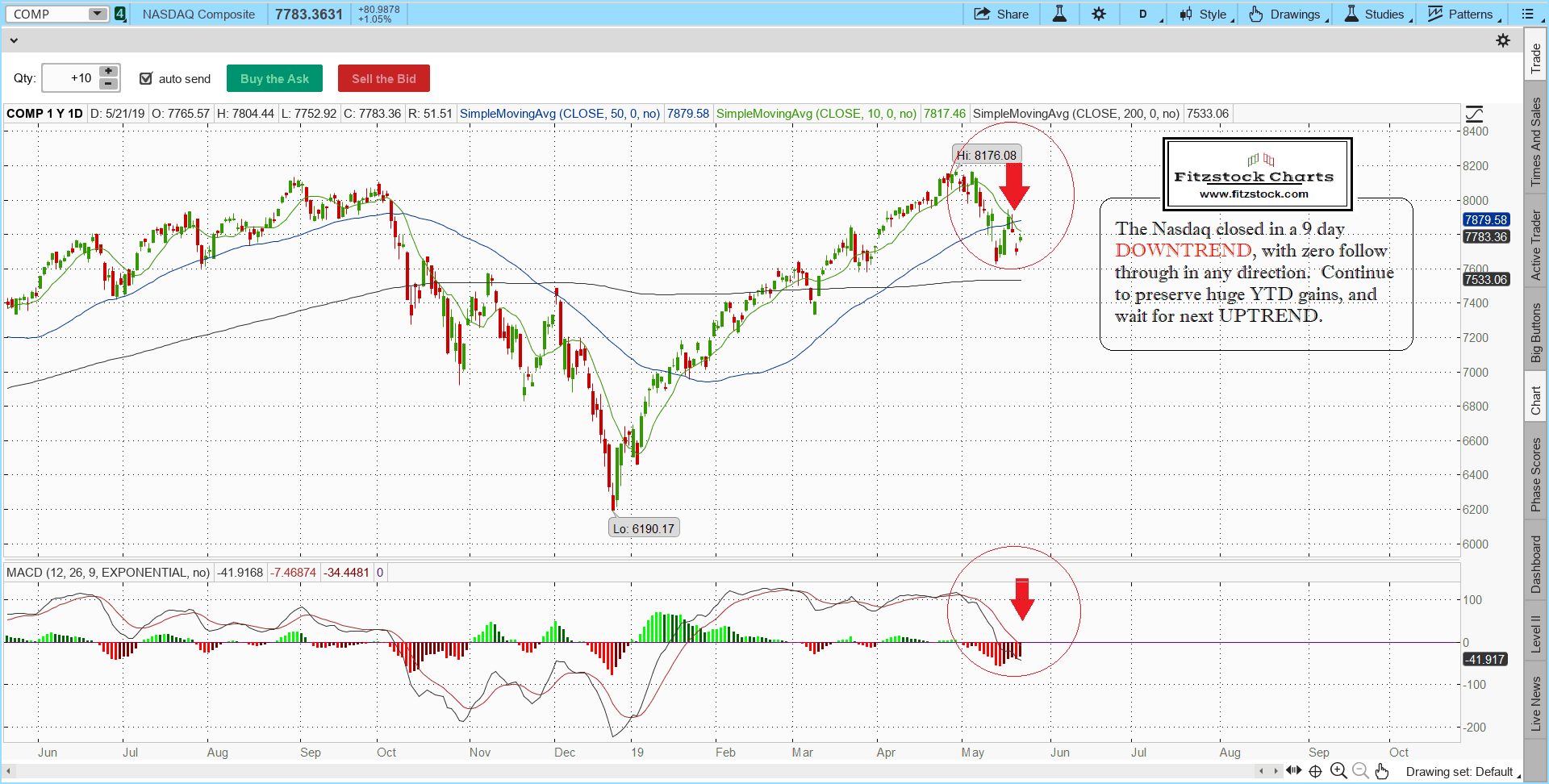This screenshot has height=784, width=1549.
Task: Click the green link badge beside COMP symbol
Action: [119, 14]
